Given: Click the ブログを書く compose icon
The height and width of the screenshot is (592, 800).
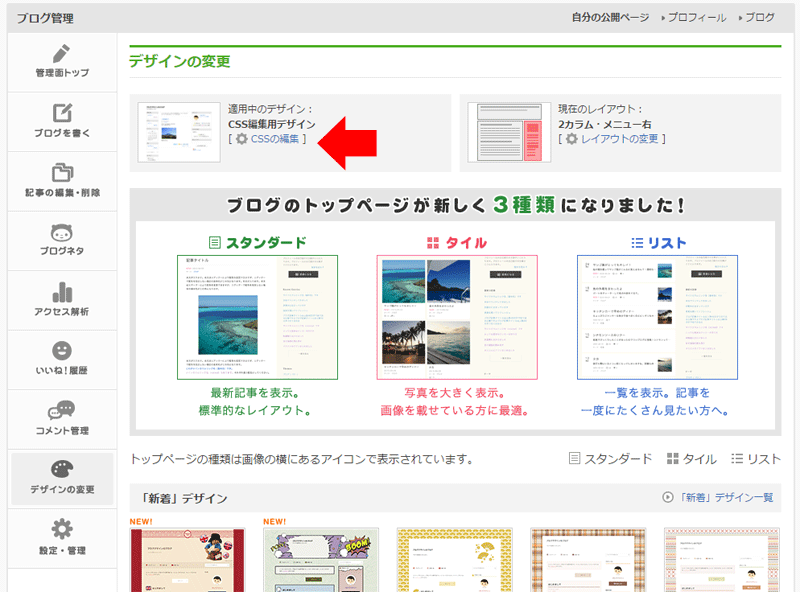Looking at the screenshot, I should tap(62, 114).
